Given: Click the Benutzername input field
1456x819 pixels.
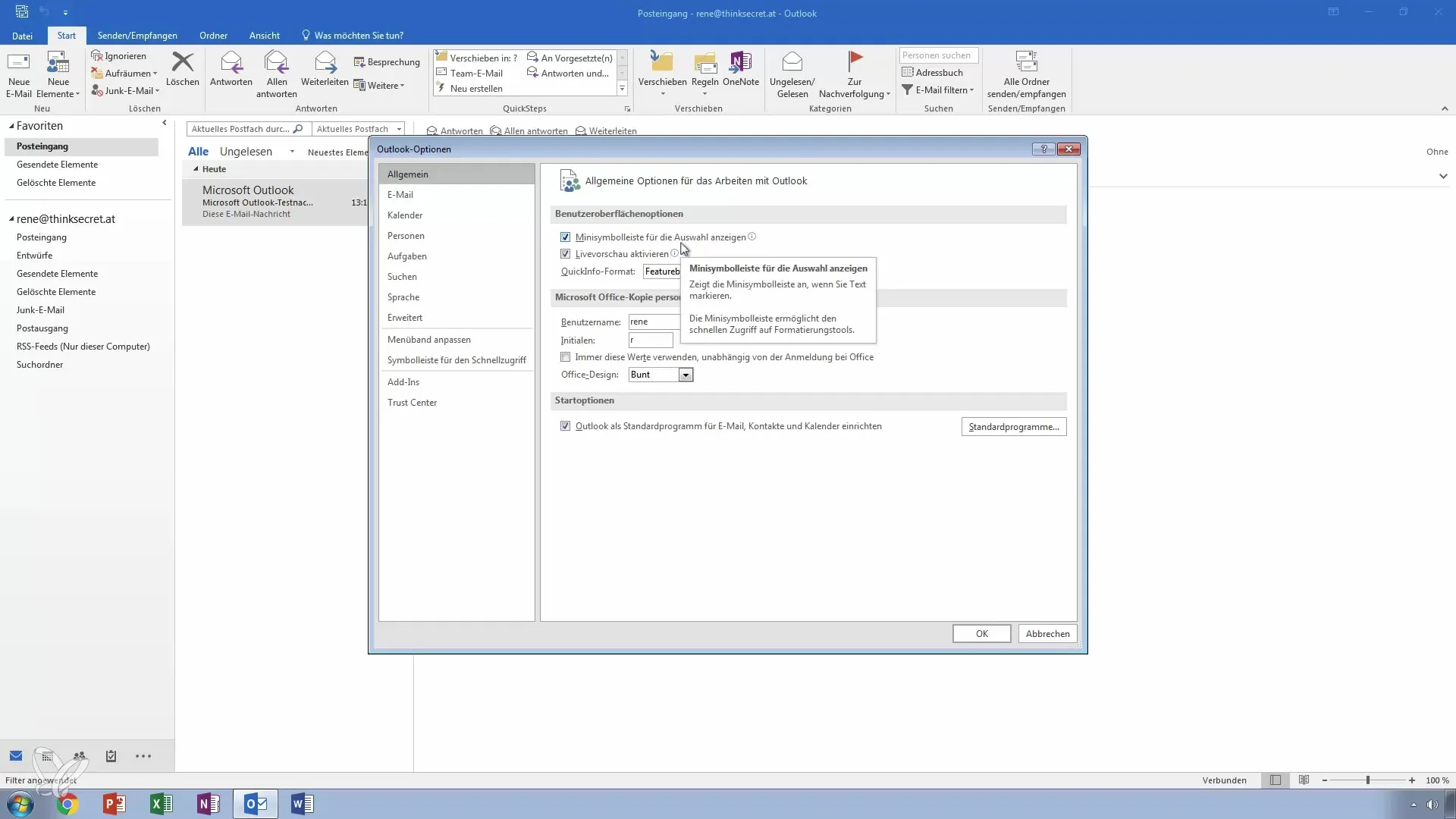Looking at the screenshot, I should (x=654, y=322).
